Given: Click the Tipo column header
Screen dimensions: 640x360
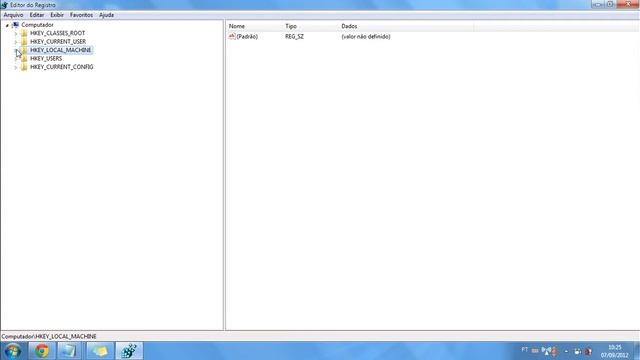Looking at the screenshot, I should pyautogui.click(x=311, y=26).
